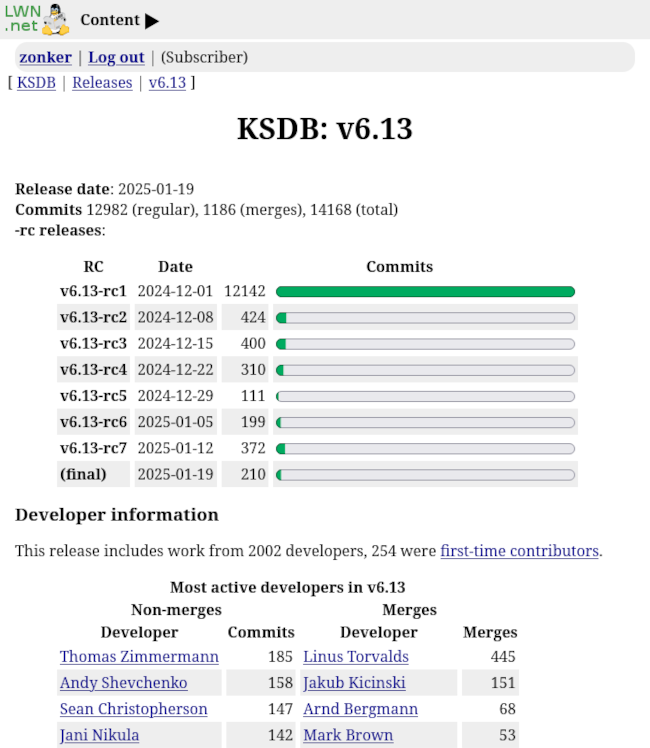This screenshot has height=748, width=650.
Task: Click the Log out link
Action: 116,57
